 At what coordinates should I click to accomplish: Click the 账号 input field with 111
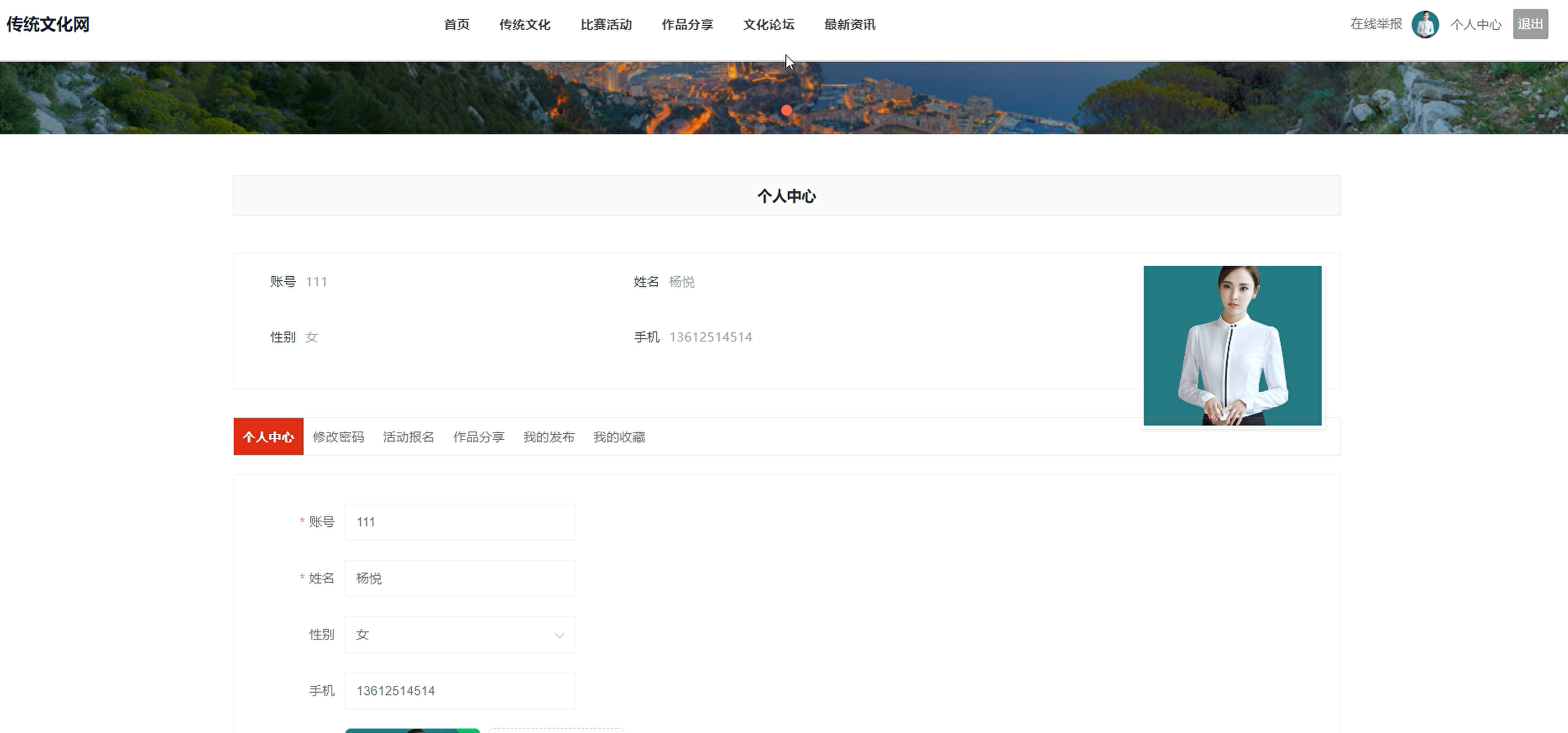tap(459, 522)
